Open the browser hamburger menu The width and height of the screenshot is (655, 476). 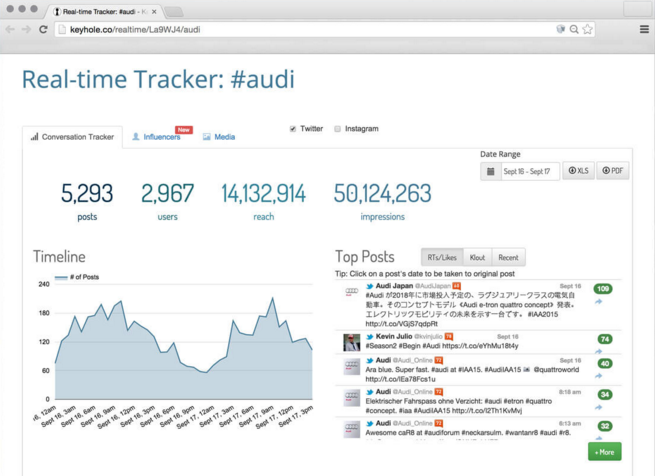point(644,29)
